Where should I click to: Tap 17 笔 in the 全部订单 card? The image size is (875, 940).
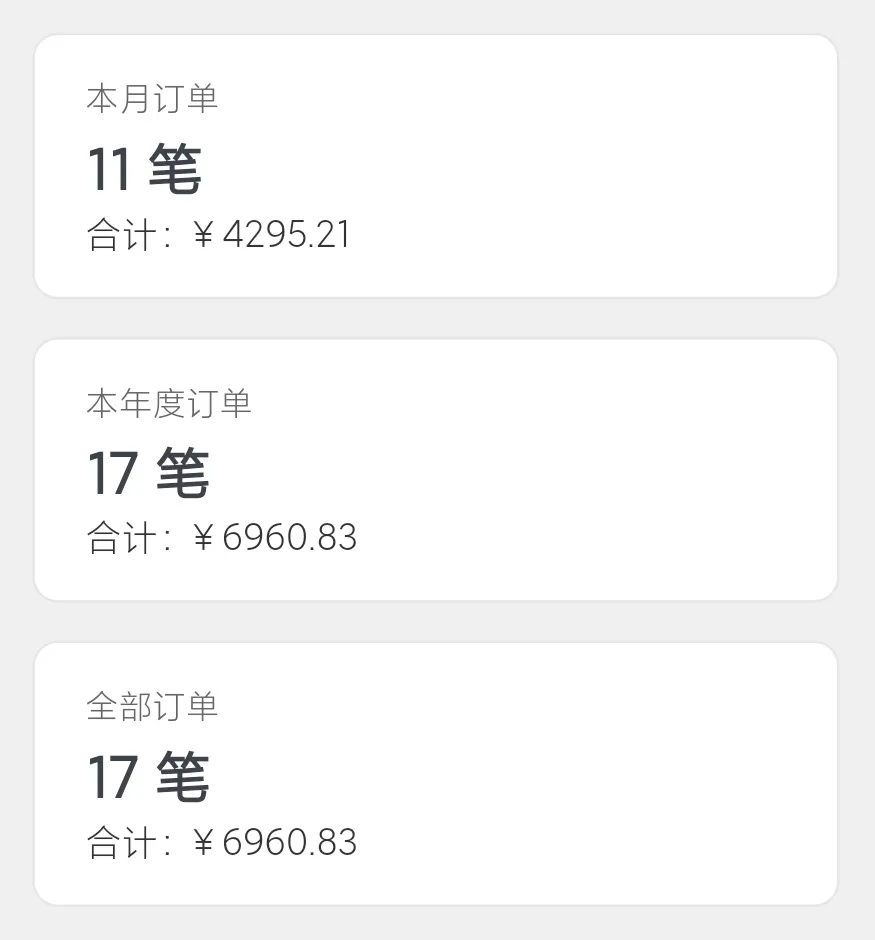(148, 777)
